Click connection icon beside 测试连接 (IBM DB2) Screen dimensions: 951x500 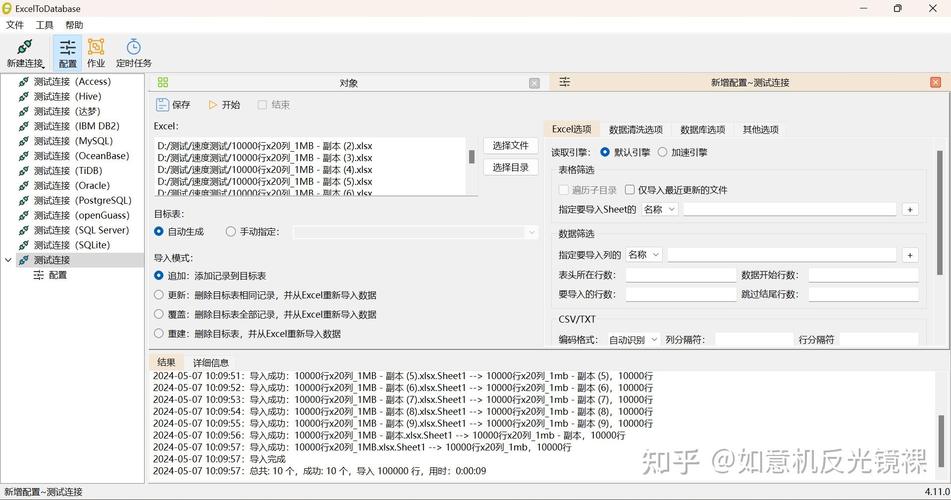point(24,126)
